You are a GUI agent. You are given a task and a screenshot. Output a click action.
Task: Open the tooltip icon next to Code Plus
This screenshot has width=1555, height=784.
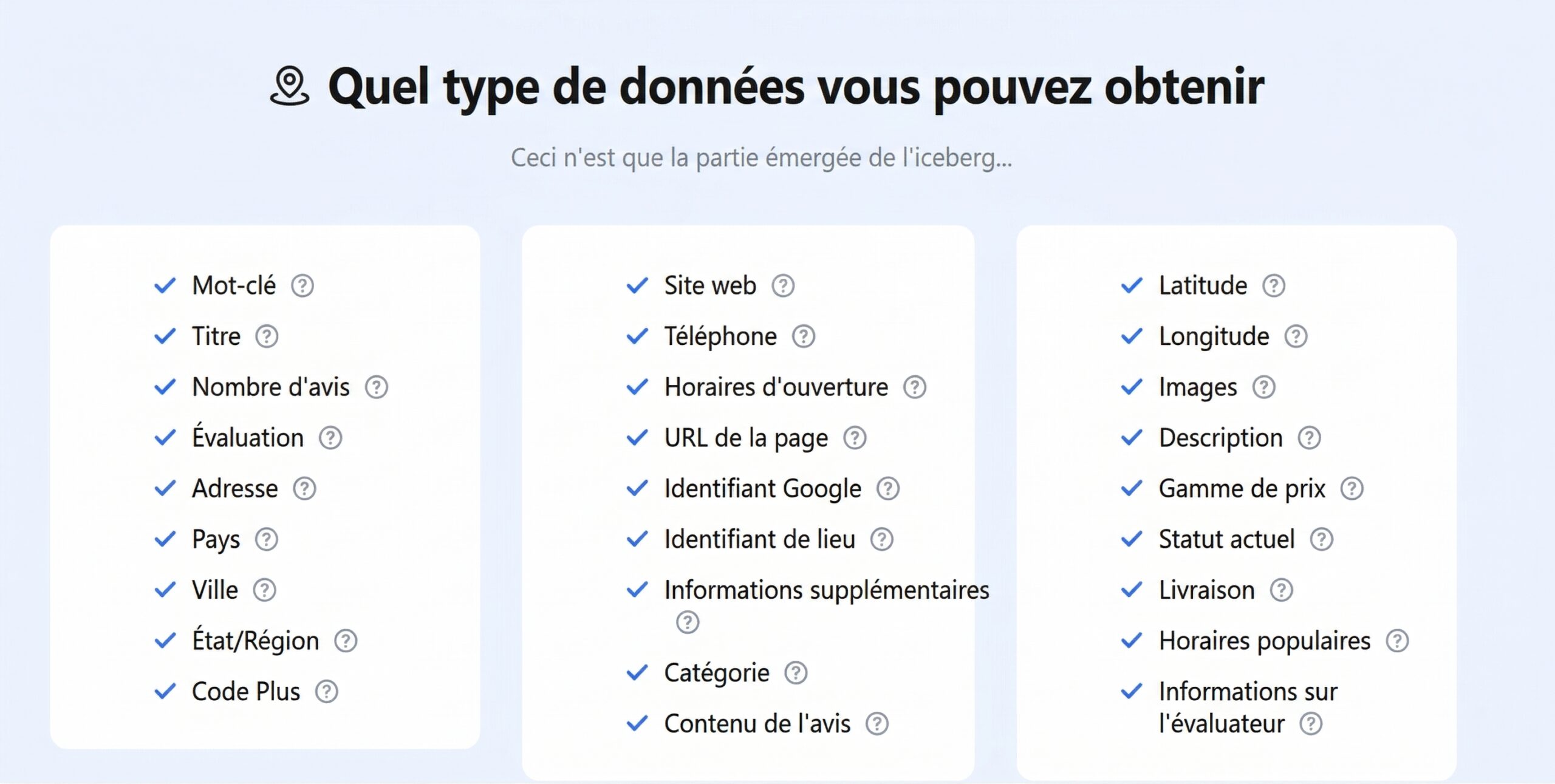(x=327, y=691)
